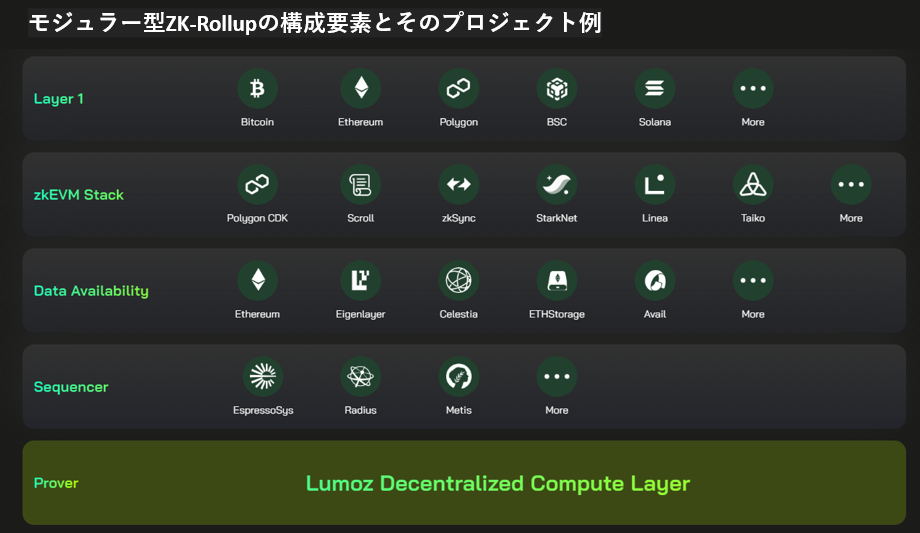Click the 'Linea' caption text
Screen dimensions: 920x533
point(655,218)
